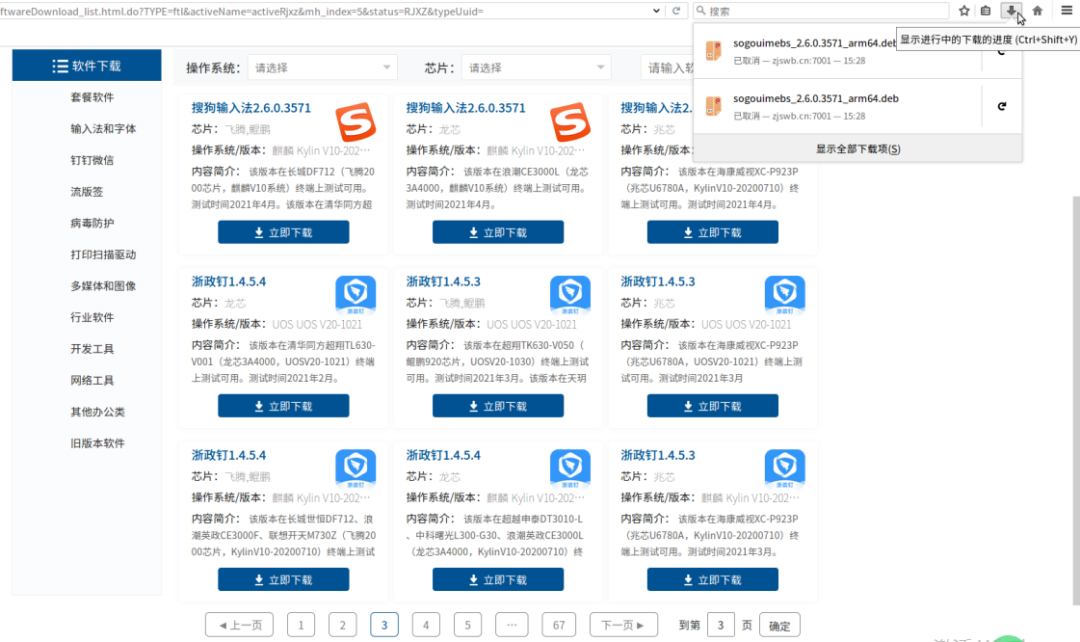
Task: Click the go-to page number field
Action: [x=720, y=625]
